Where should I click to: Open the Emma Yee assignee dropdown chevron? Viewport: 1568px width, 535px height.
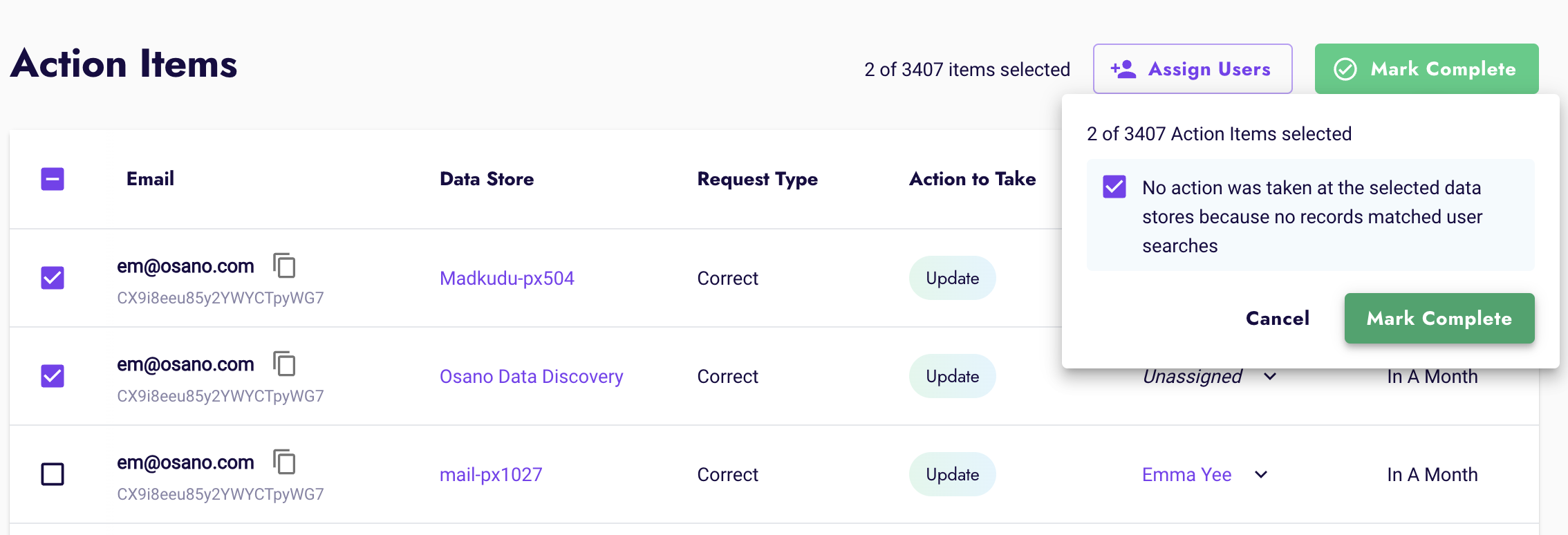tap(1261, 475)
